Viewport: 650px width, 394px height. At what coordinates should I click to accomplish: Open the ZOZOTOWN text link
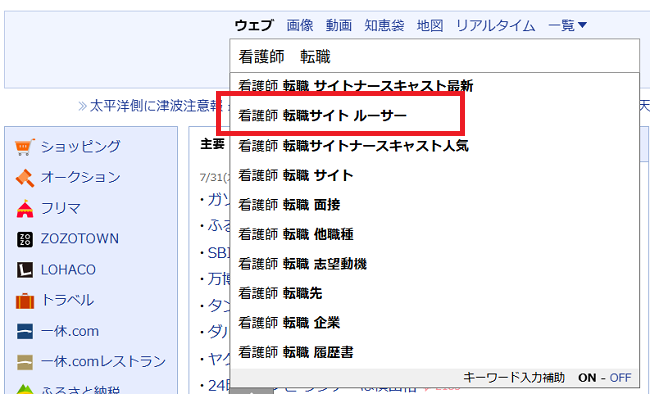[x=80, y=239]
